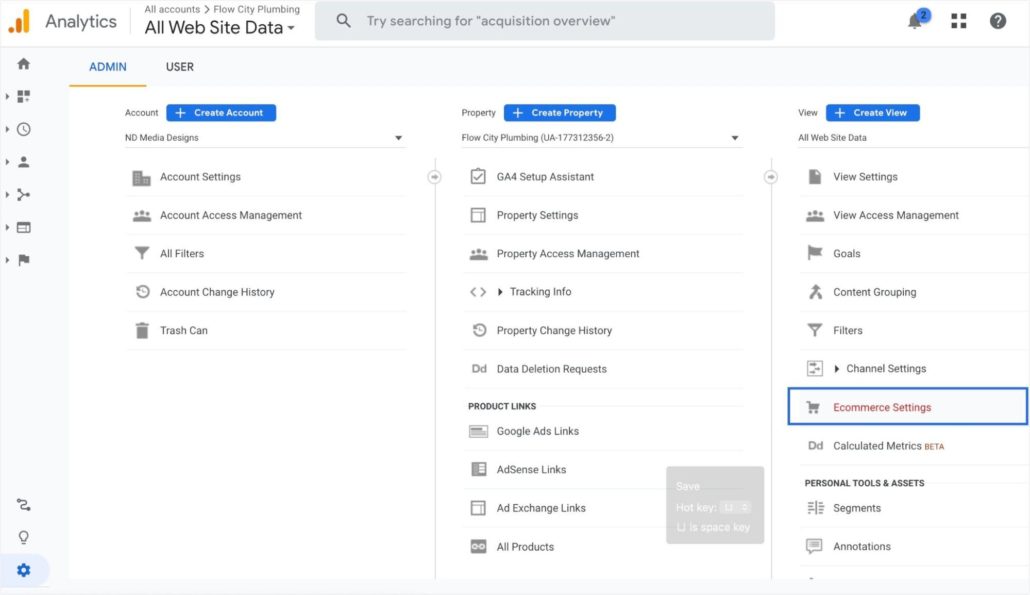Viewport: 1030px width, 595px height.
Task: Open Realtime clock icon in sidebar
Action: [24, 129]
